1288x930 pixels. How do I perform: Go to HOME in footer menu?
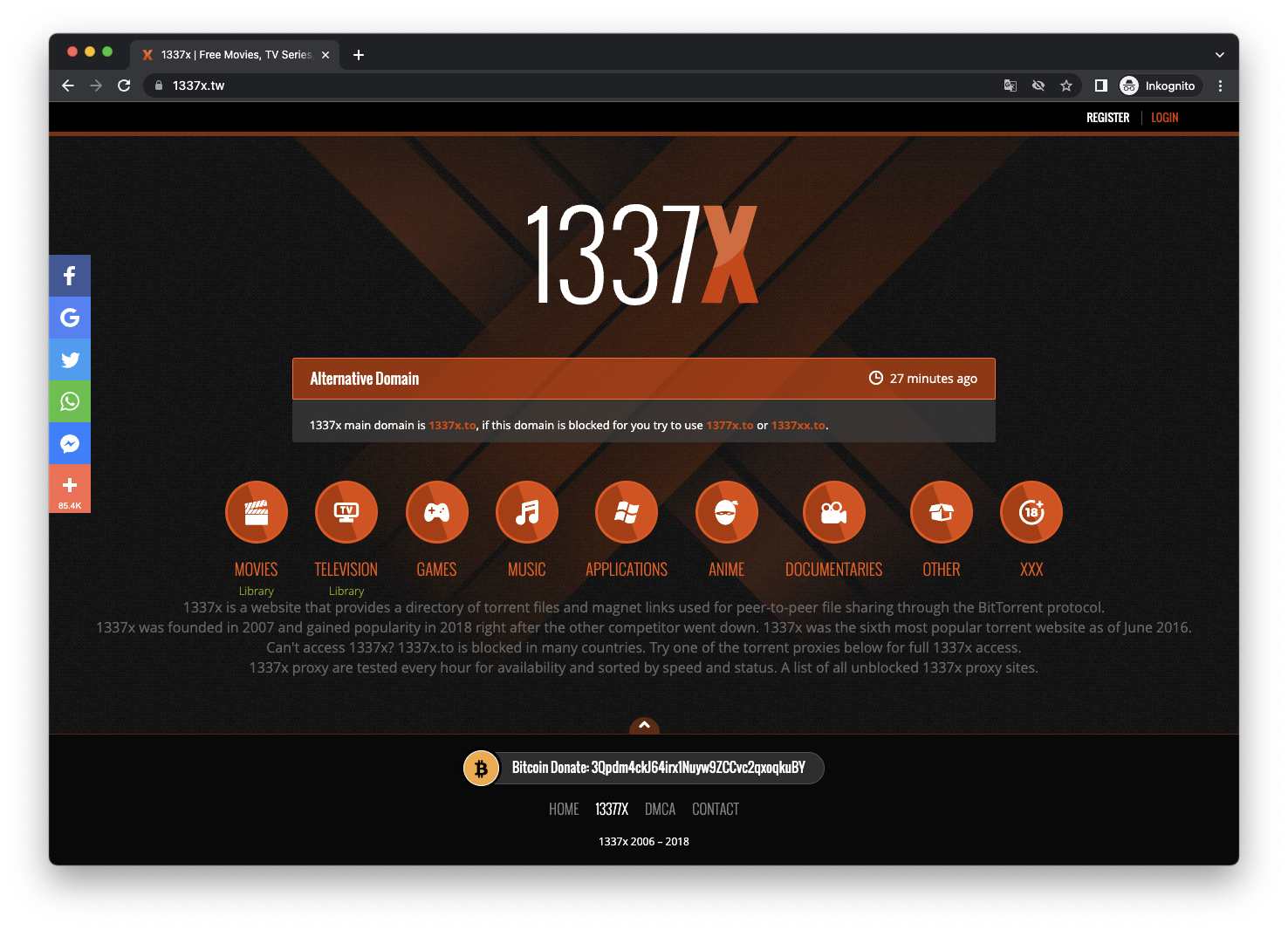tap(564, 810)
